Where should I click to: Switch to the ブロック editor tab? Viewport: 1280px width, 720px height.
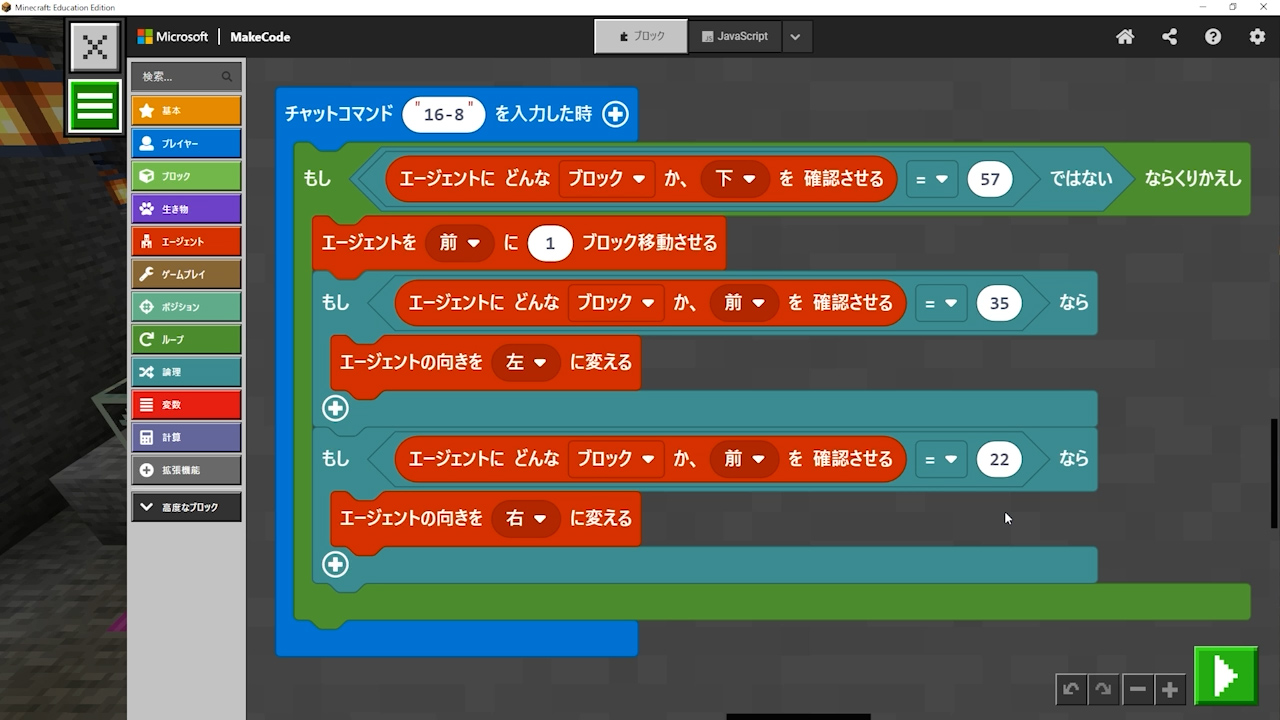(x=641, y=37)
